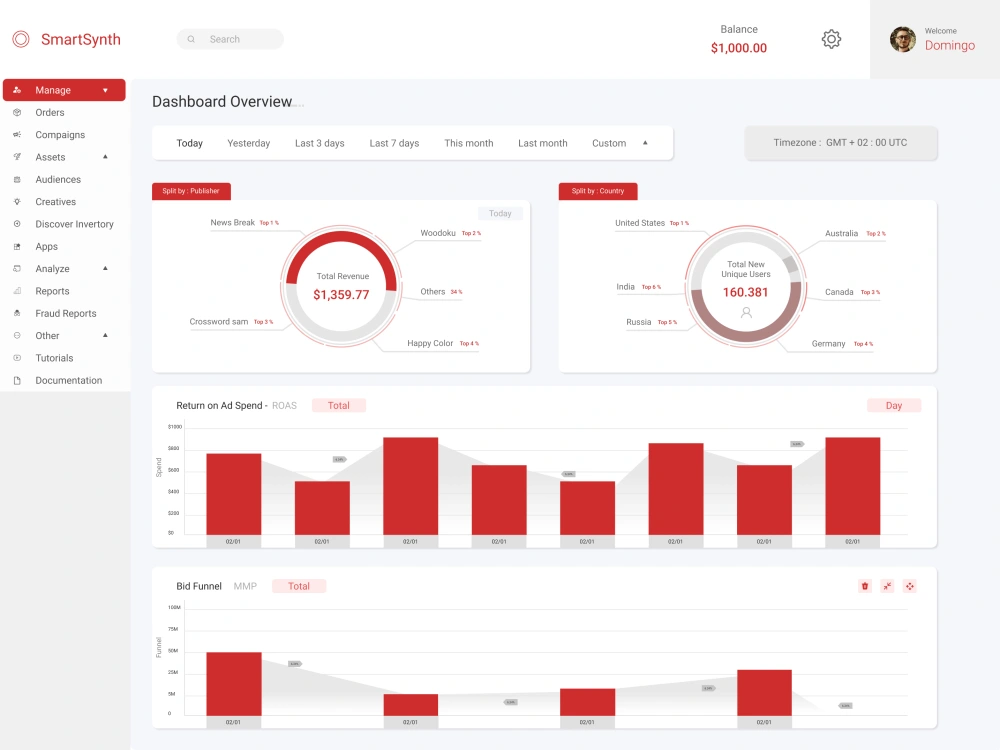The width and height of the screenshot is (1000, 750).
Task: Click Domingo's profile avatar
Action: pos(902,40)
